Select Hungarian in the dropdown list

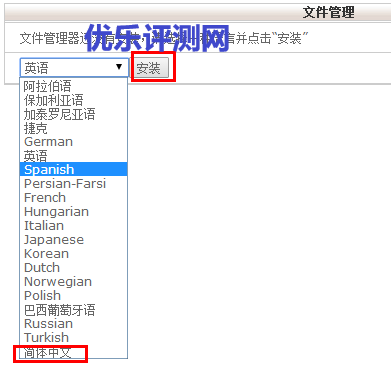click(73, 211)
